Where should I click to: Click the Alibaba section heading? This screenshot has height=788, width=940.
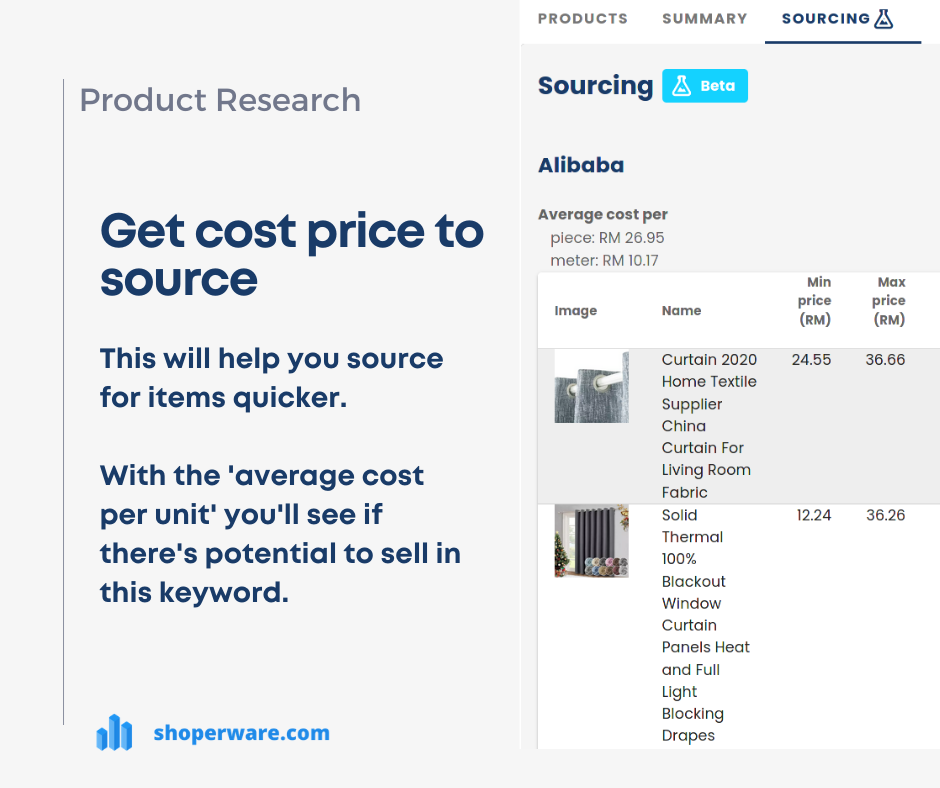point(581,165)
